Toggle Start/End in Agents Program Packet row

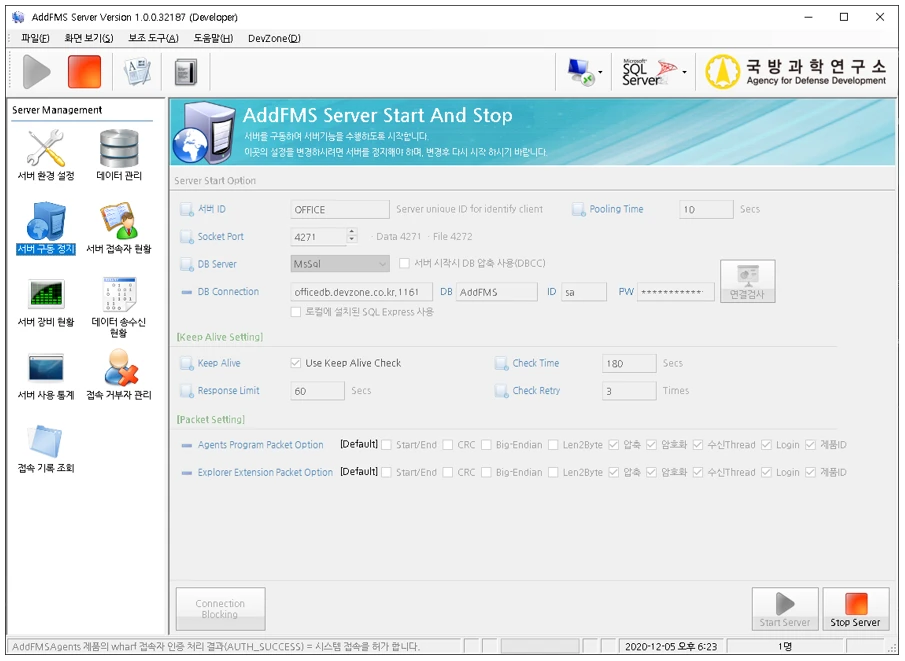click(x=387, y=445)
